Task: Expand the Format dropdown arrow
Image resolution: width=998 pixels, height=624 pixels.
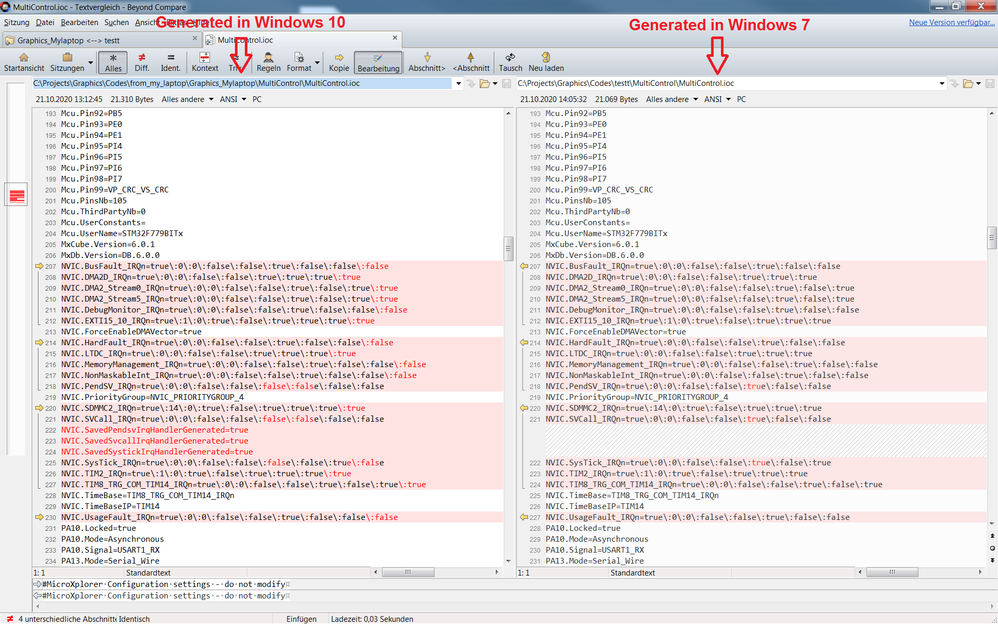Action: 318,62
